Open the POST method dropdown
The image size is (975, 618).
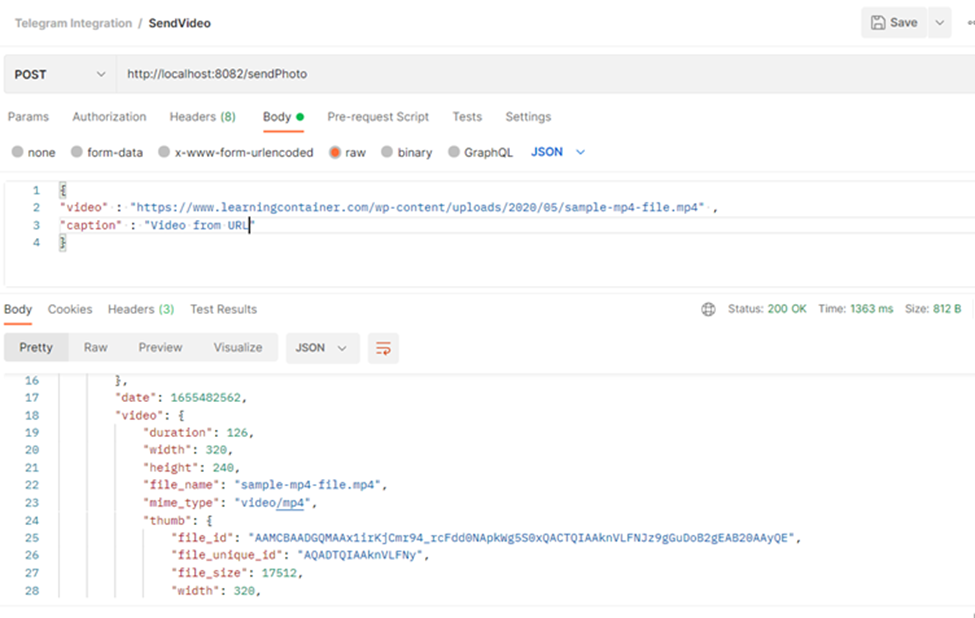pyautogui.click(x=59, y=75)
